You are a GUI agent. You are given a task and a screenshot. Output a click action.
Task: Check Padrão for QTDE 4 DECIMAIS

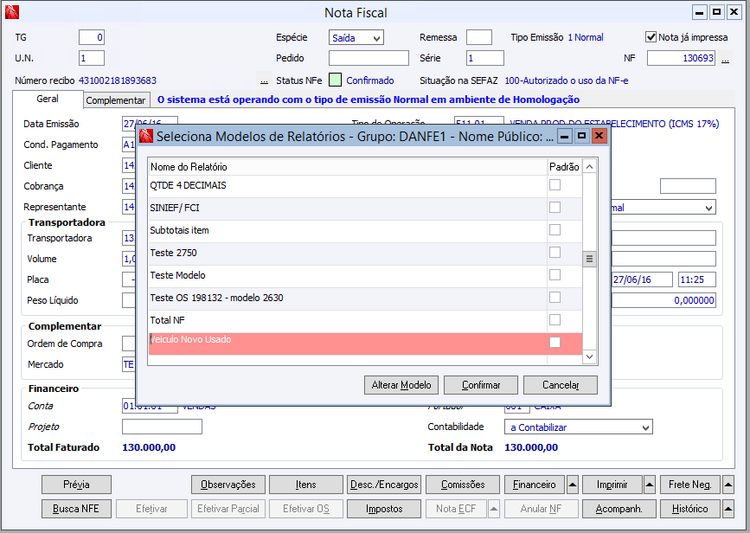coord(555,185)
